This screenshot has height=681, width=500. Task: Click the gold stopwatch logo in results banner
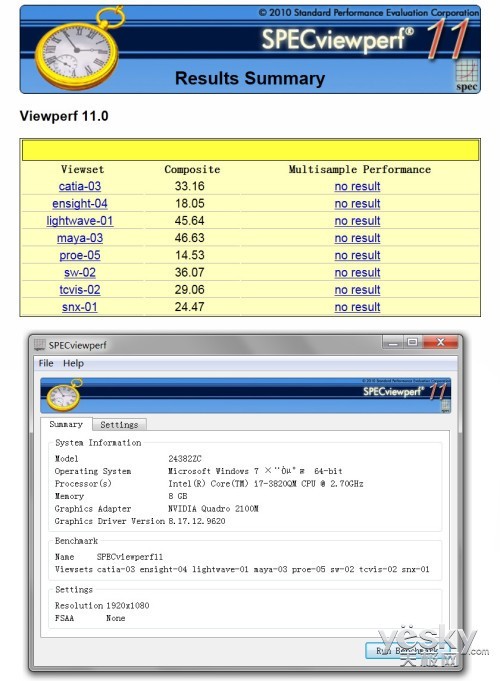pos(78,49)
